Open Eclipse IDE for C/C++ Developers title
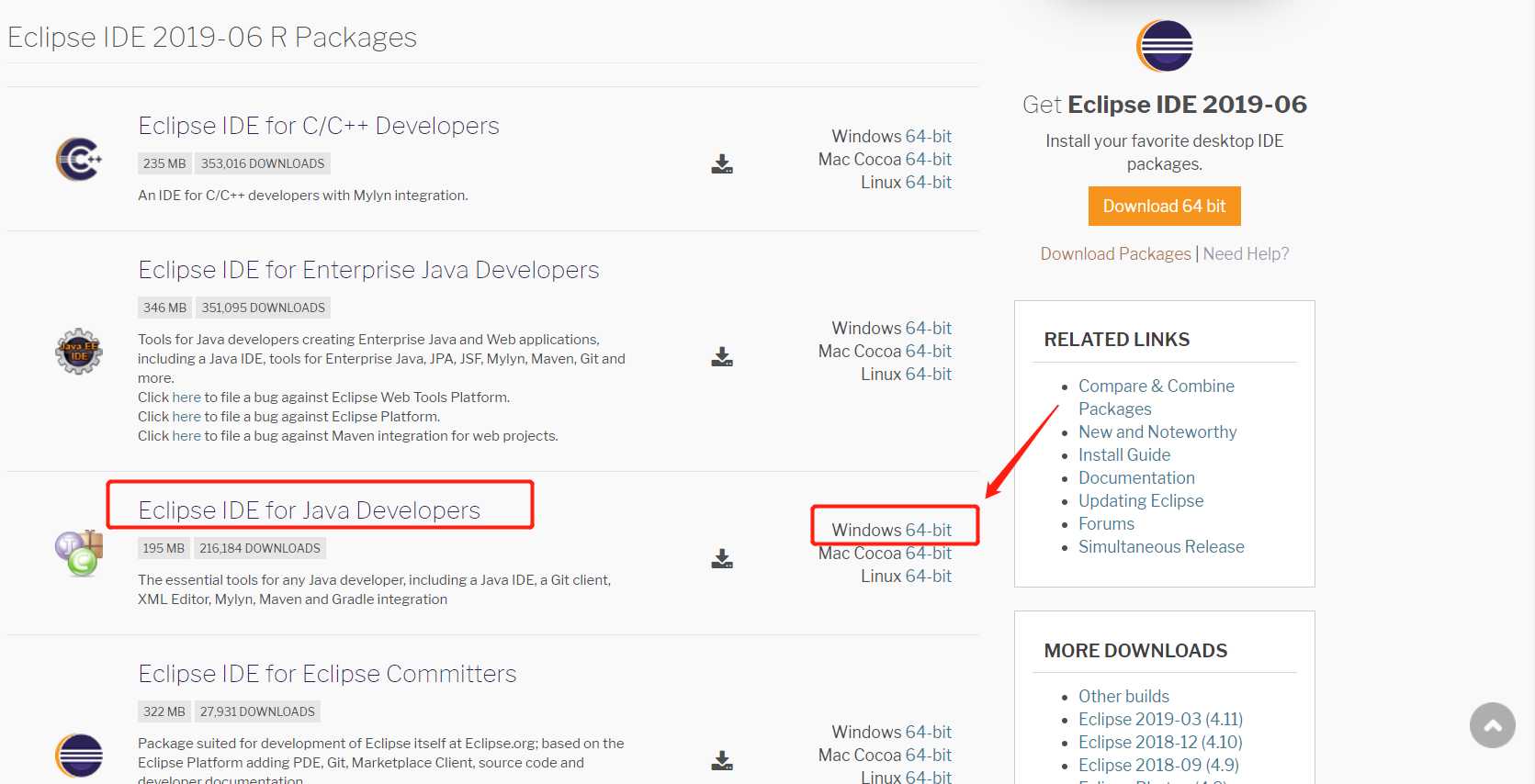Viewport: 1535px width, 784px height. click(319, 126)
